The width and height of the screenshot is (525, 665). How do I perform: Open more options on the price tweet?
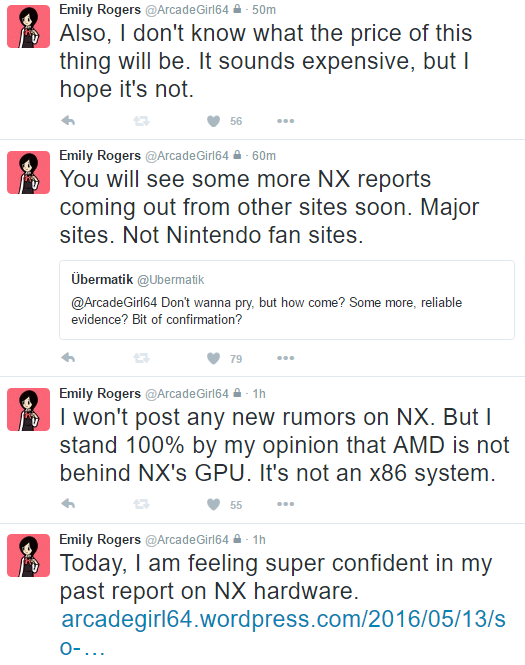tap(285, 121)
